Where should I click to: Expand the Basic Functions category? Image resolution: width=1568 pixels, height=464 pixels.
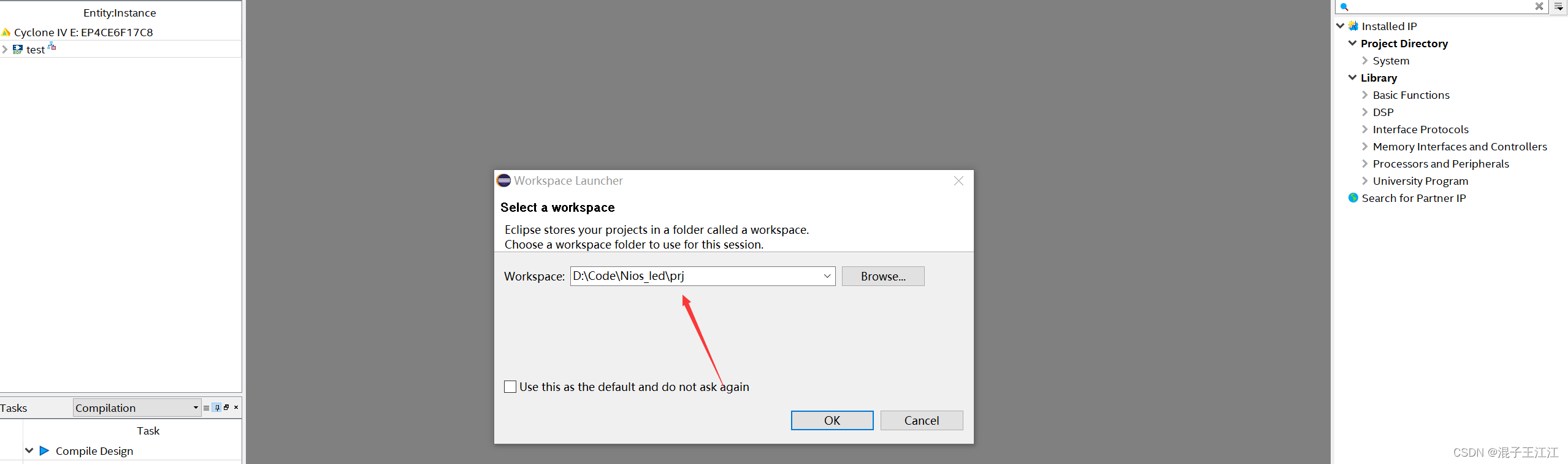pyautogui.click(x=1364, y=95)
